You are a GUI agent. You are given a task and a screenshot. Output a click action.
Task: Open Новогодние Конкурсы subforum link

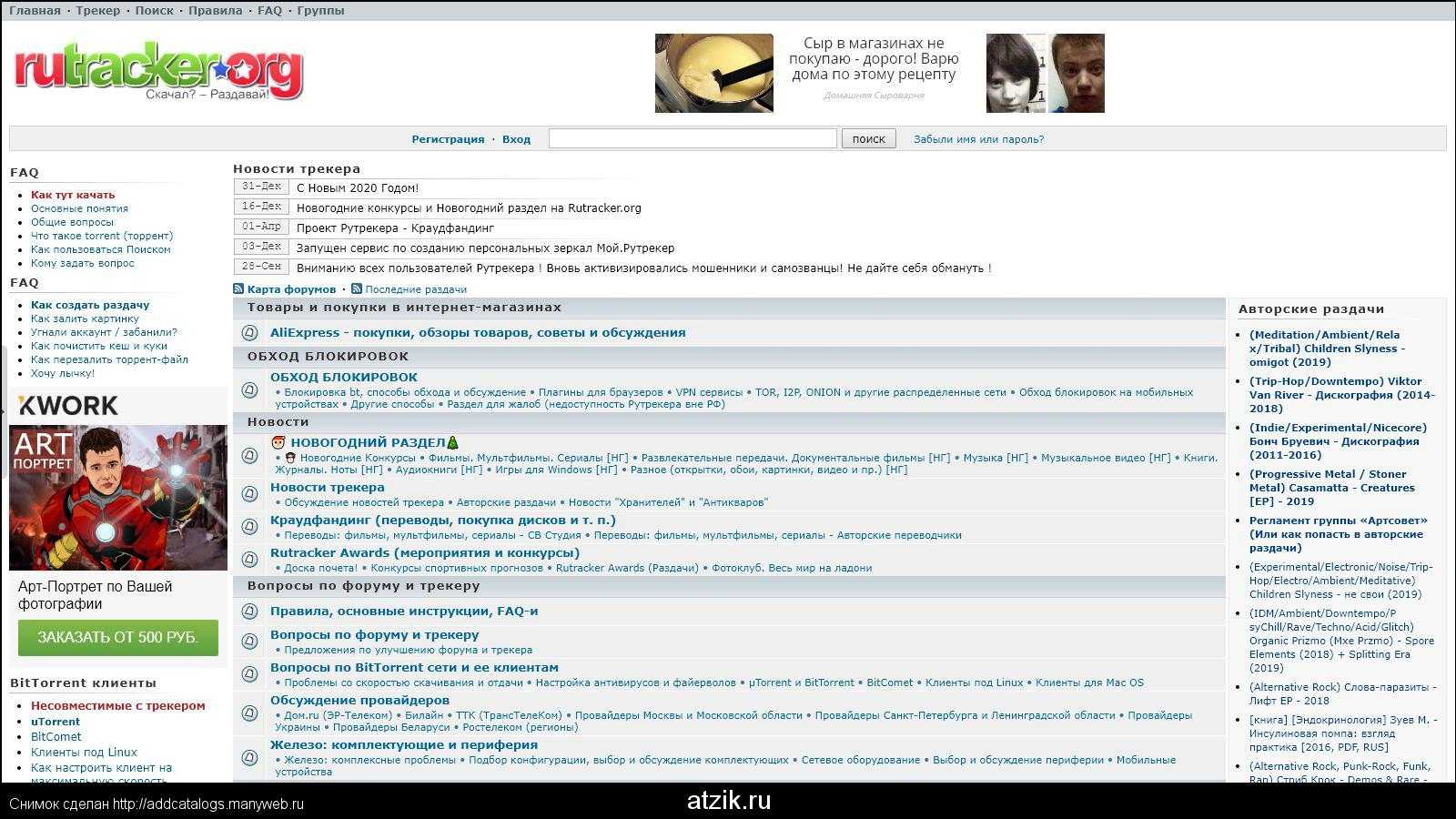pyautogui.click(x=358, y=458)
